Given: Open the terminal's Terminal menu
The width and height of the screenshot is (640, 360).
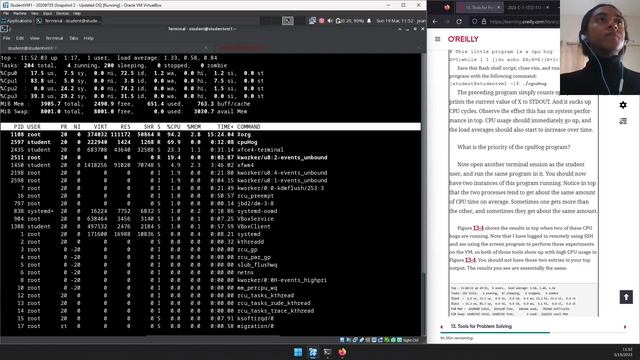Looking at the screenshot, I should pos(54,38).
